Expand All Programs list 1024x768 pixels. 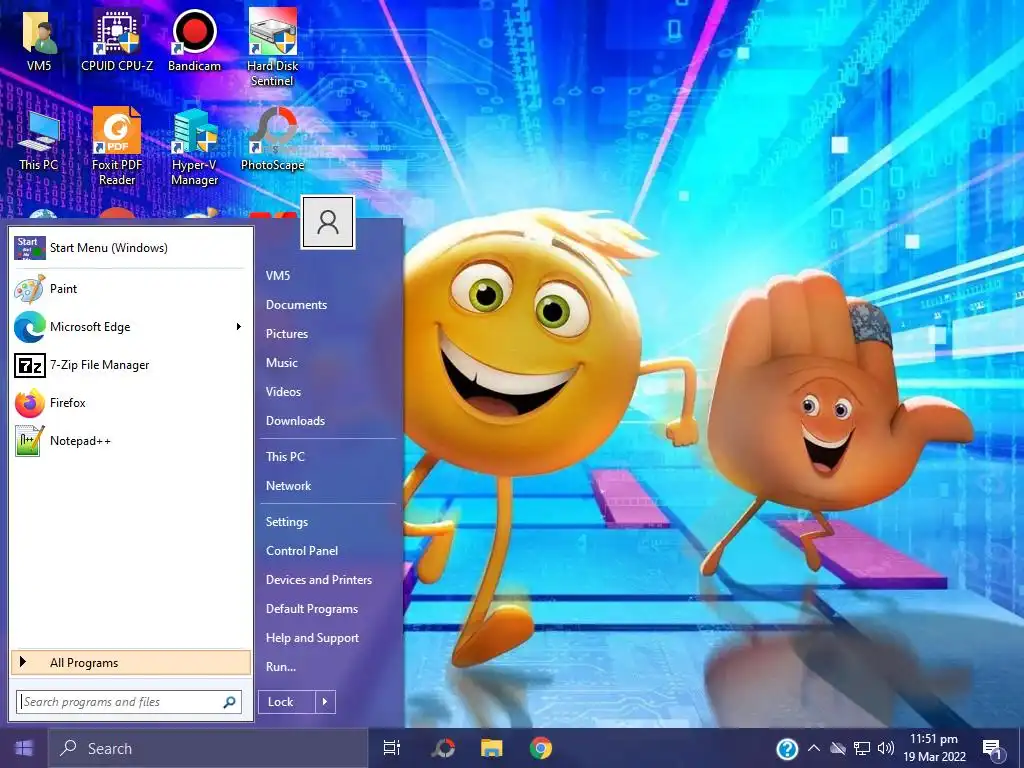point(131,662)
